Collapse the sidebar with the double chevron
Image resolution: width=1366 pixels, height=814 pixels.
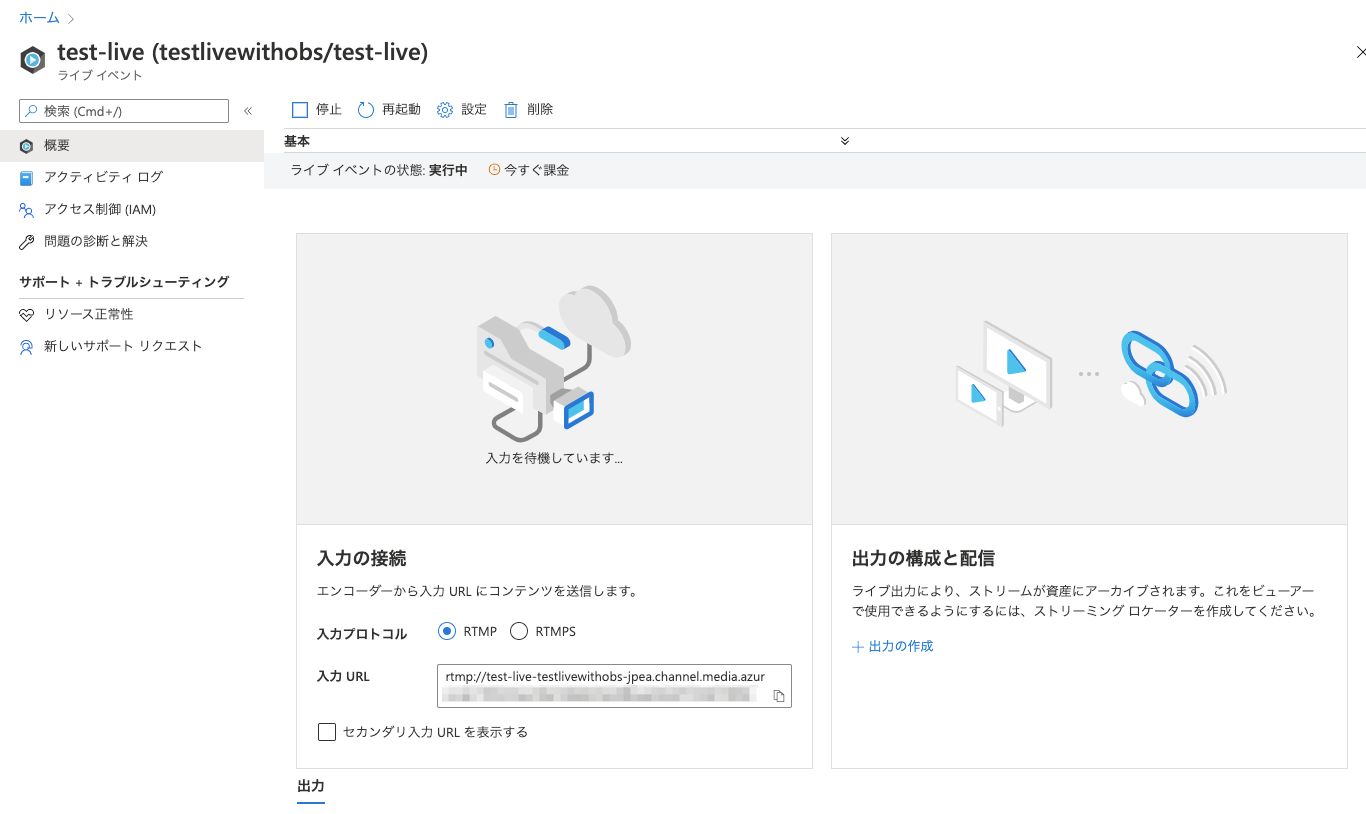pos(248,111)
